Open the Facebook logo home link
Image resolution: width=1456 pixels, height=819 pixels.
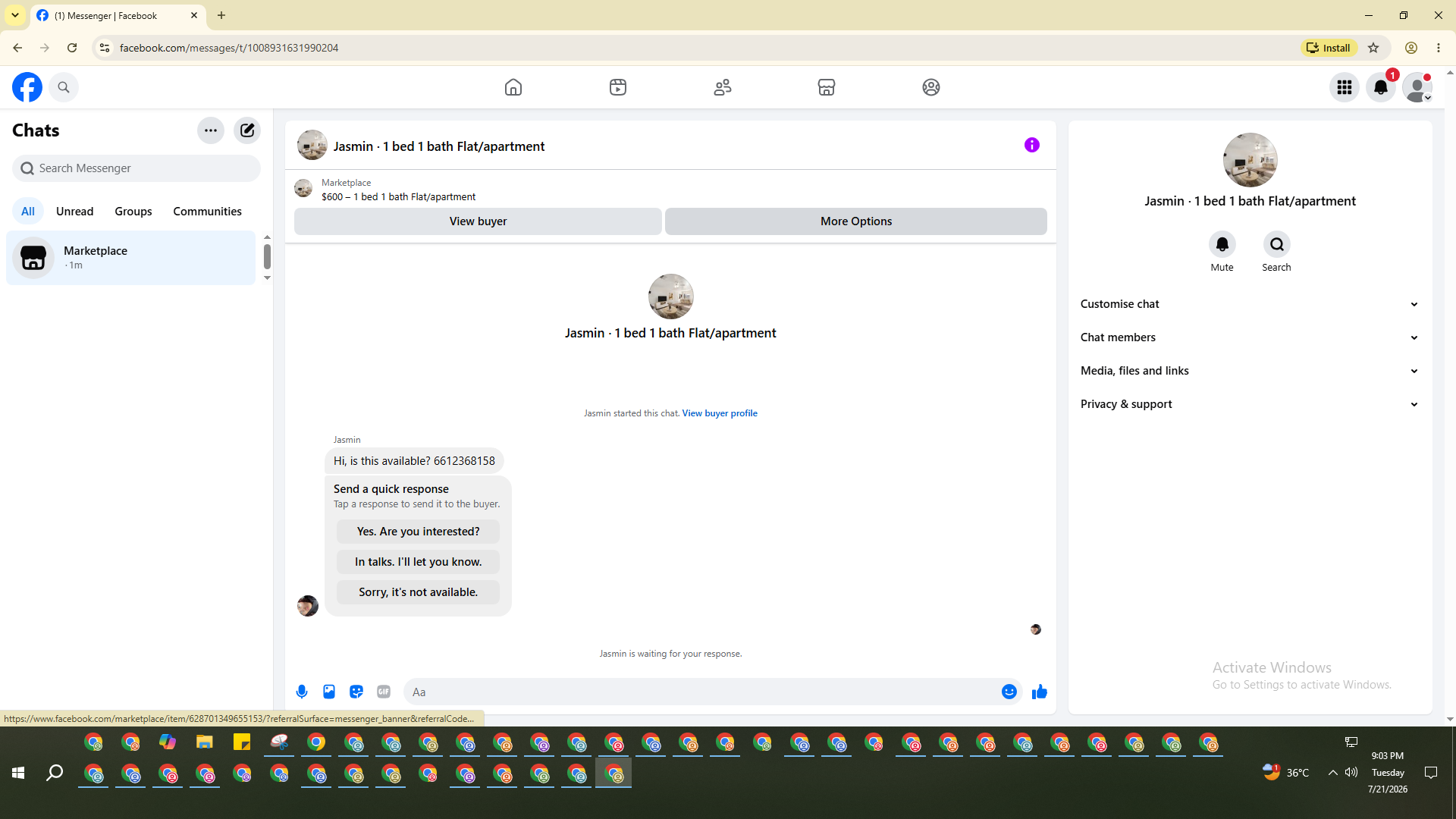(27, 87)
